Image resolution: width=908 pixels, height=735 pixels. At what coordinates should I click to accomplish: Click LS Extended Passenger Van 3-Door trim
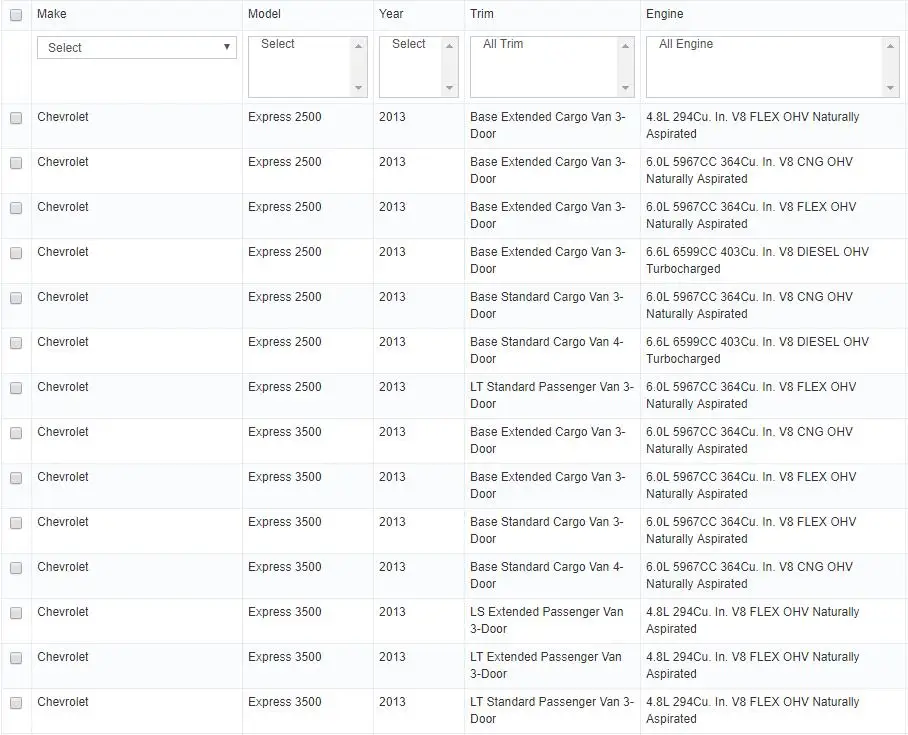click(x=546, y=620)
